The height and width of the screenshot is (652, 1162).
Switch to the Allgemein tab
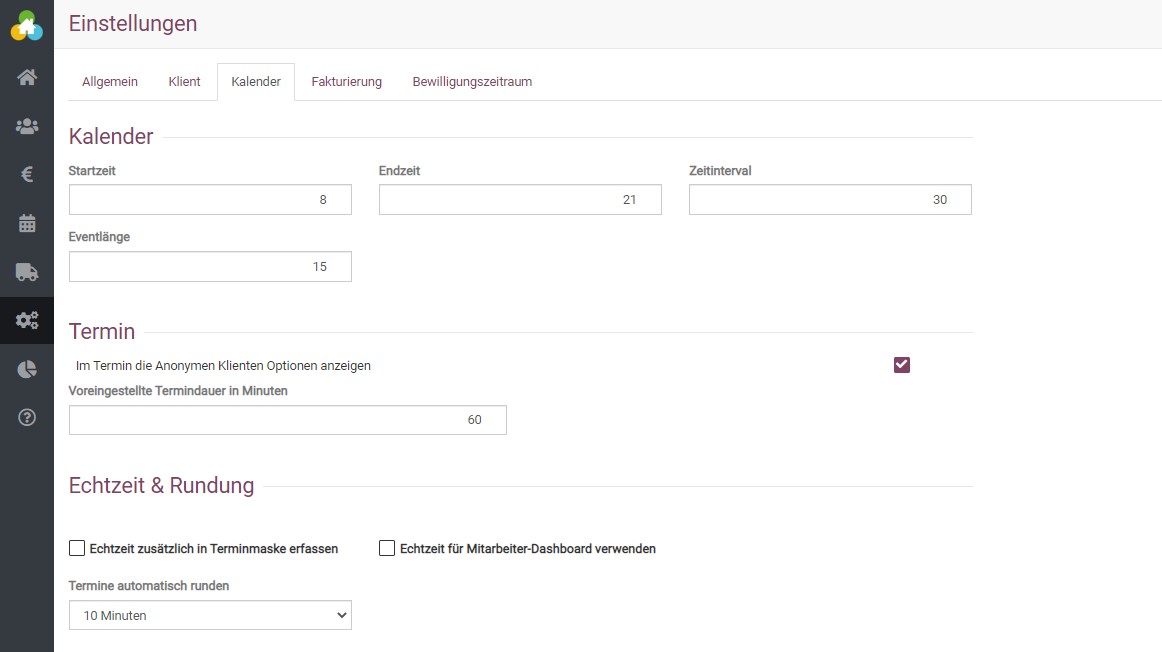110,82
